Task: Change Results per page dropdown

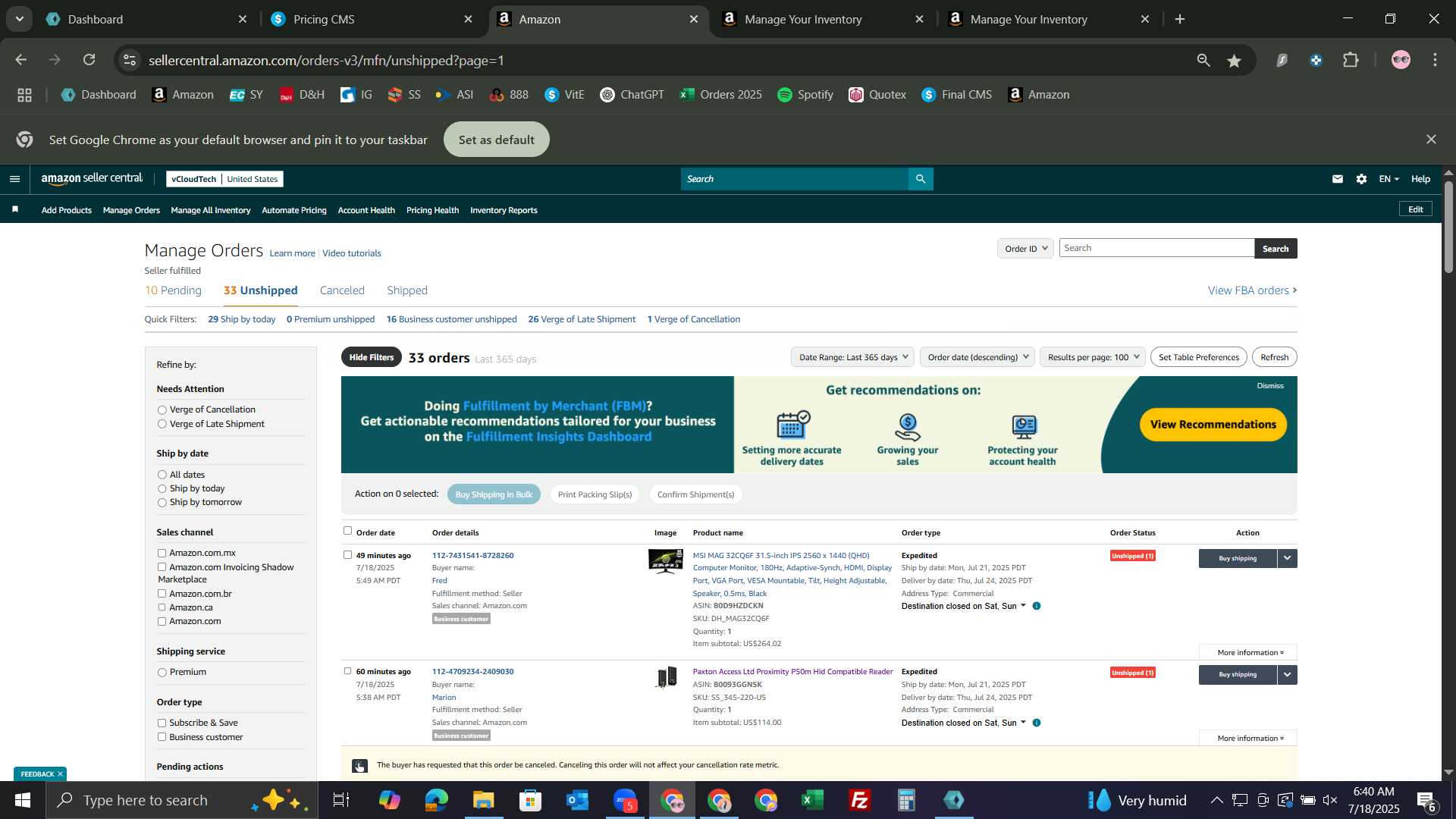Action: pos(1093,357)
